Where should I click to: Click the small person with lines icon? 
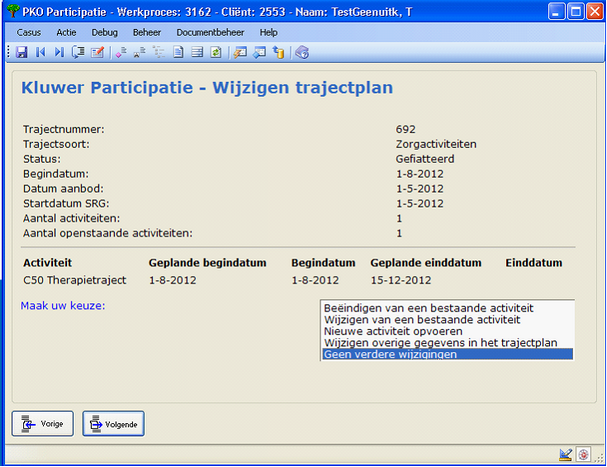click(x=140, y=52)
